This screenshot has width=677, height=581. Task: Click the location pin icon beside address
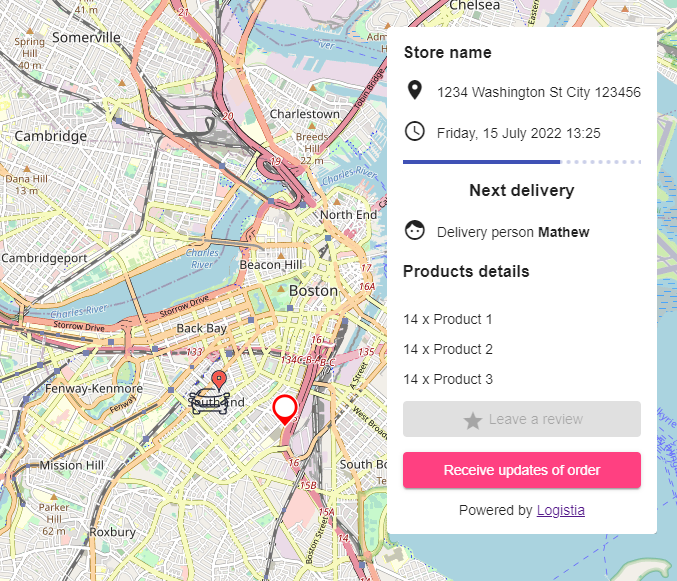[414, 90]
